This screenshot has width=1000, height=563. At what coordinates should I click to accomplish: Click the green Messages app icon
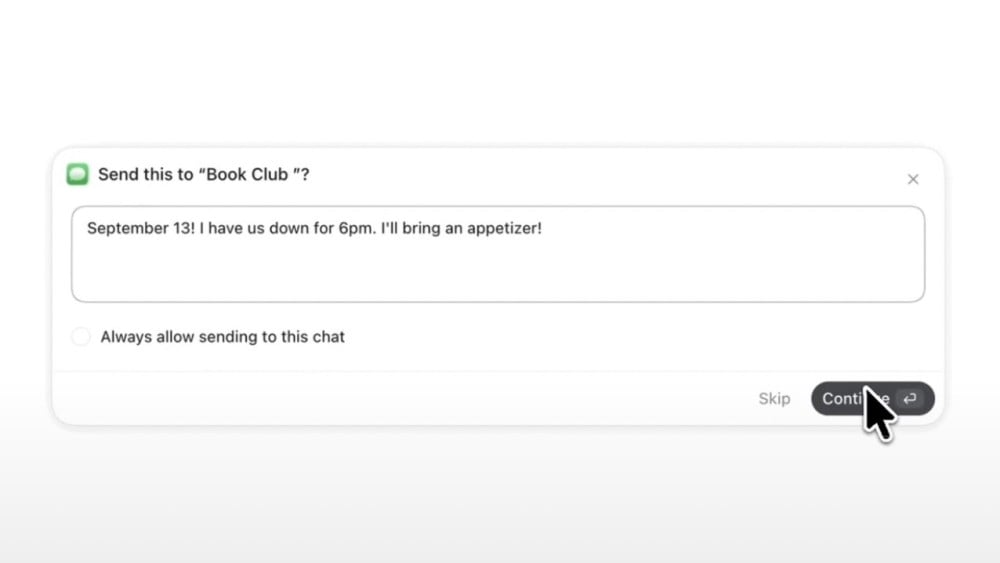(78, 174)
